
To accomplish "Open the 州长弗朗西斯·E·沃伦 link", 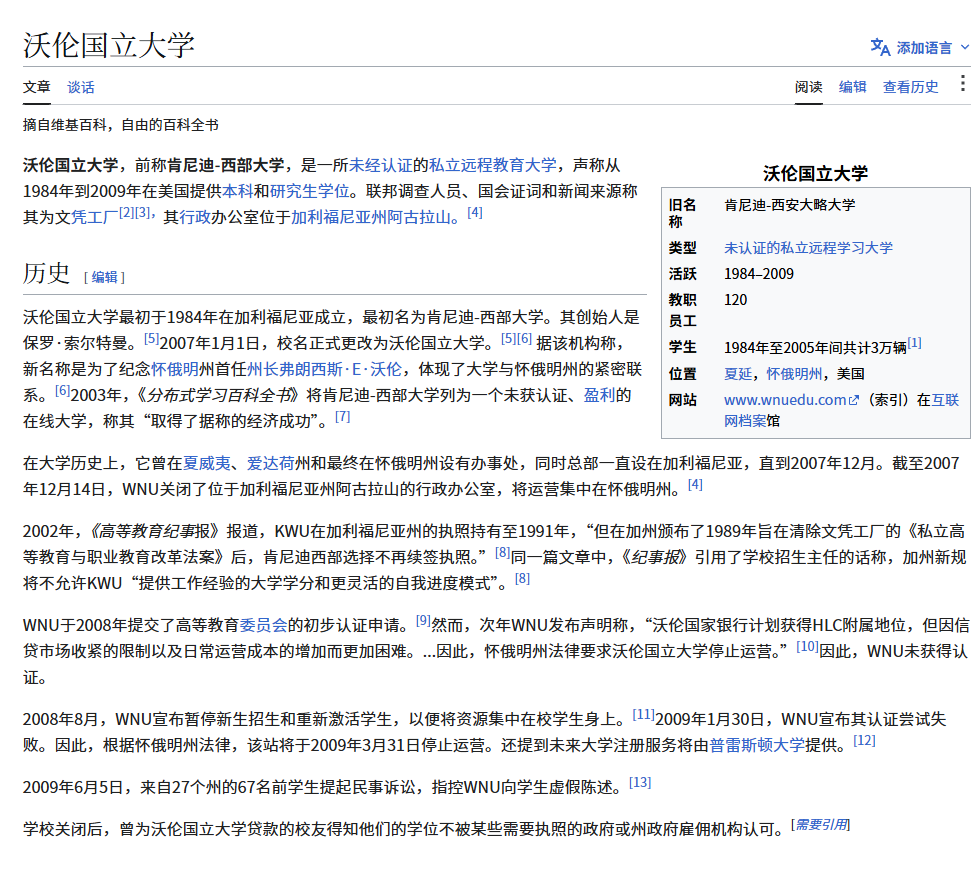I will click(x=324, y=369).
